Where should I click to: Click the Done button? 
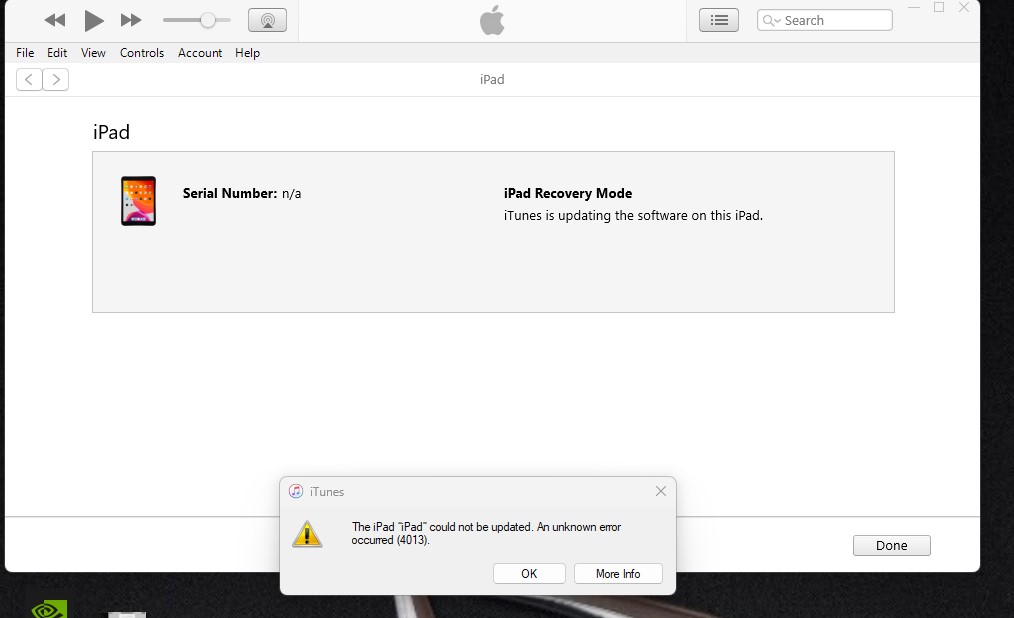(891, 546)
